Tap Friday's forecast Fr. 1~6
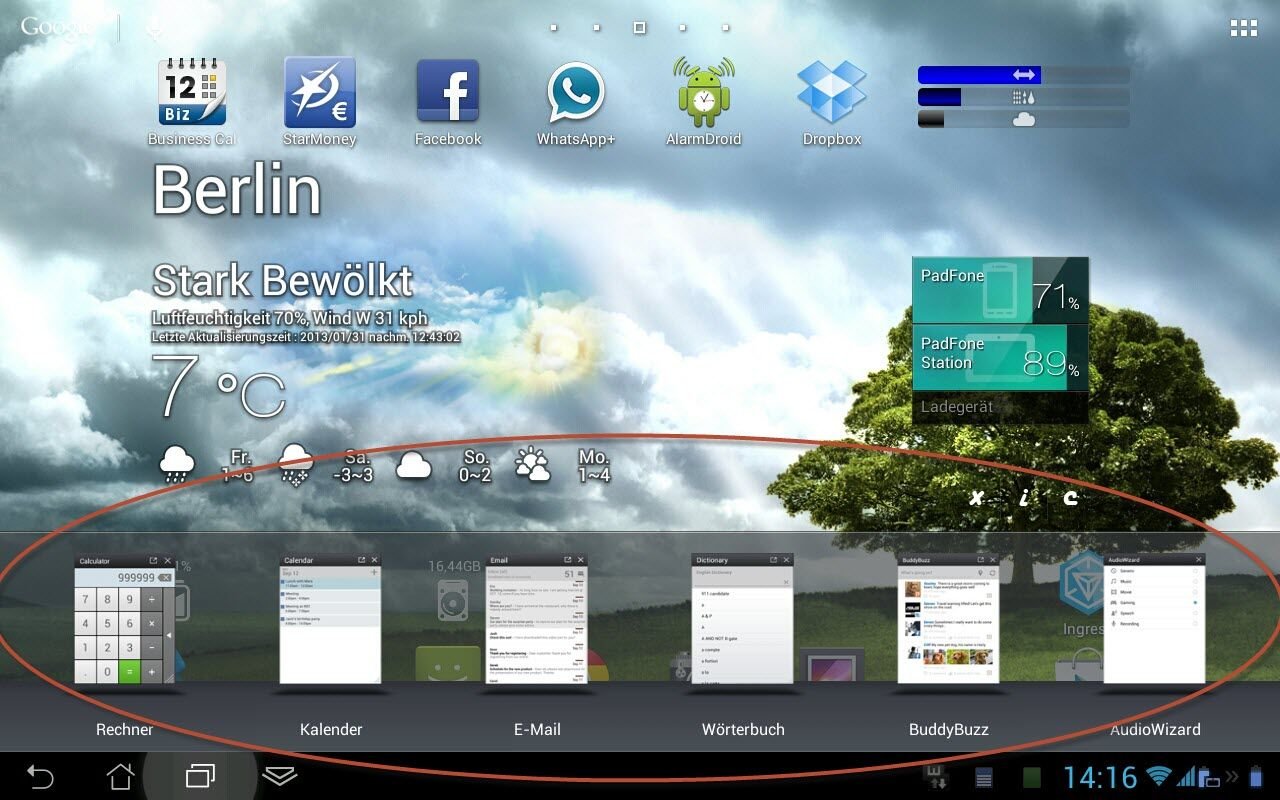Viewport: 1280px width, 800px height. (x=237, y=466)
